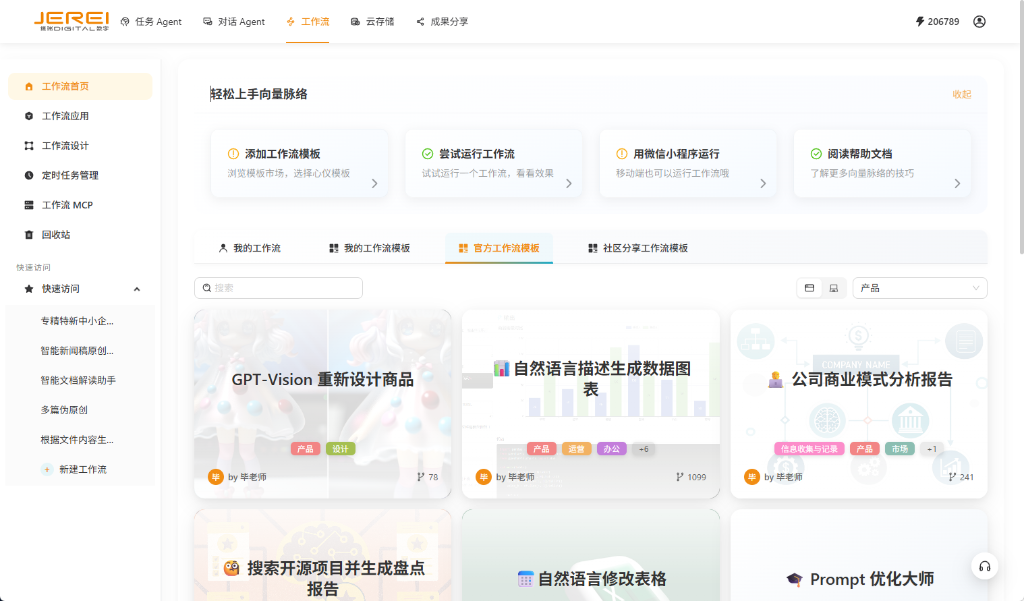Open 阅读帮助文档 card arrow

(x=957, y=184)
